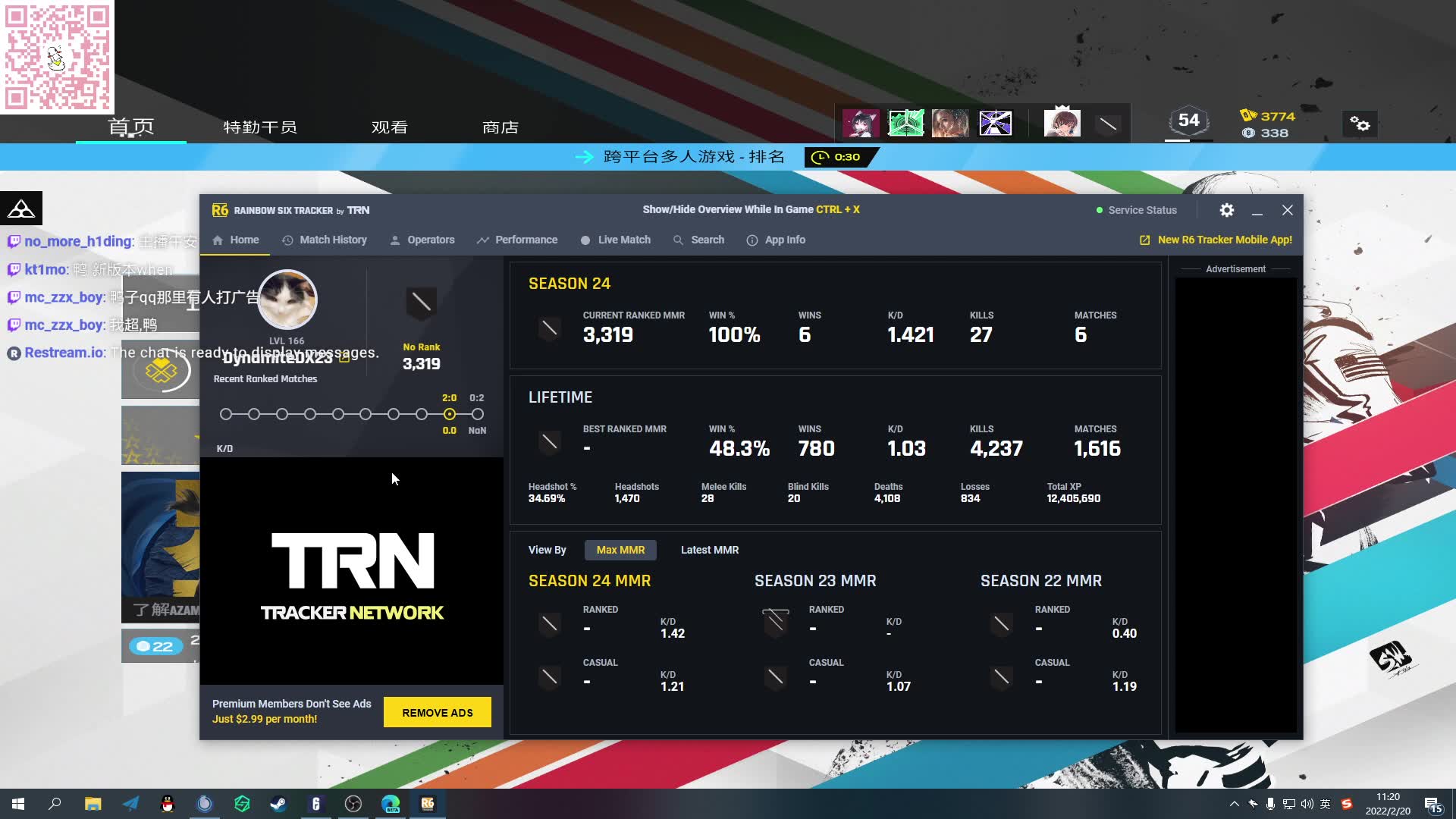Select the highlighted 2:0 recent match marker

(450, 414)
